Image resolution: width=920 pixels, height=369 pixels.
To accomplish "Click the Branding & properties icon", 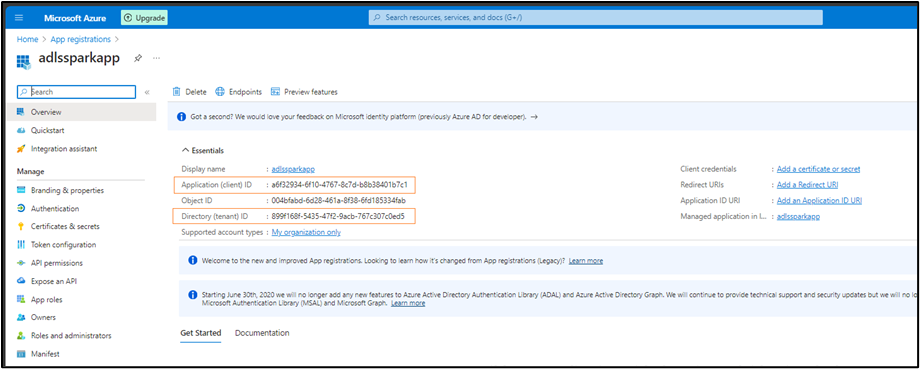I will (21, 190).
